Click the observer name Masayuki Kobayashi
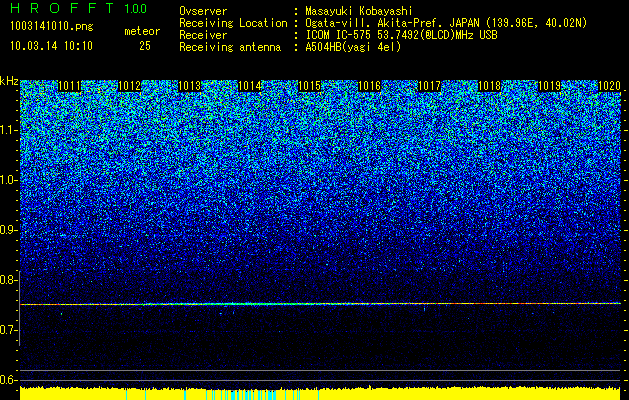This screenshot has height=400, width=629. click(x=359, y=11)
